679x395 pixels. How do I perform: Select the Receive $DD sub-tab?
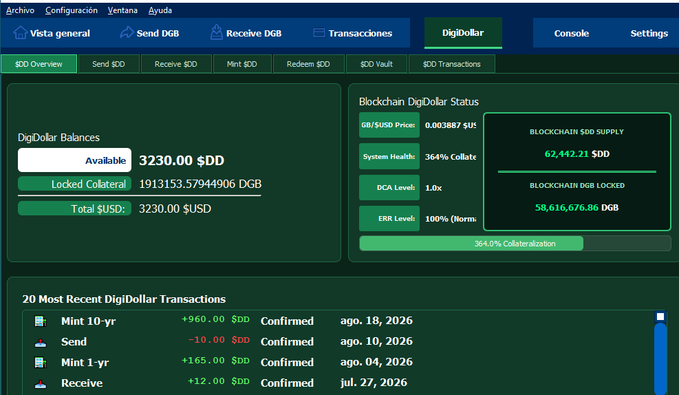(176, 64)
